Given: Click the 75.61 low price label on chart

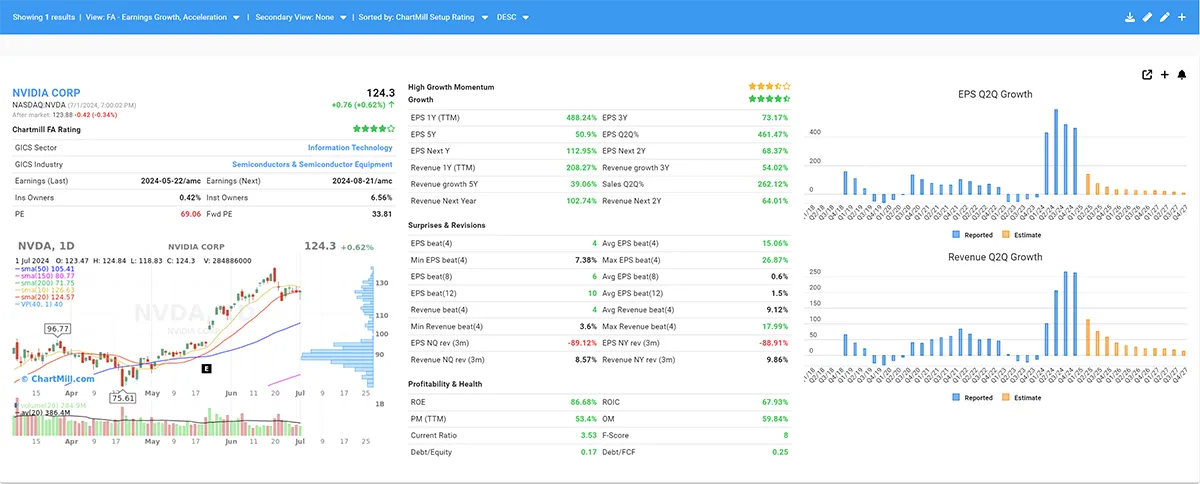Looking at the screenshot, I should click(123, 397).
